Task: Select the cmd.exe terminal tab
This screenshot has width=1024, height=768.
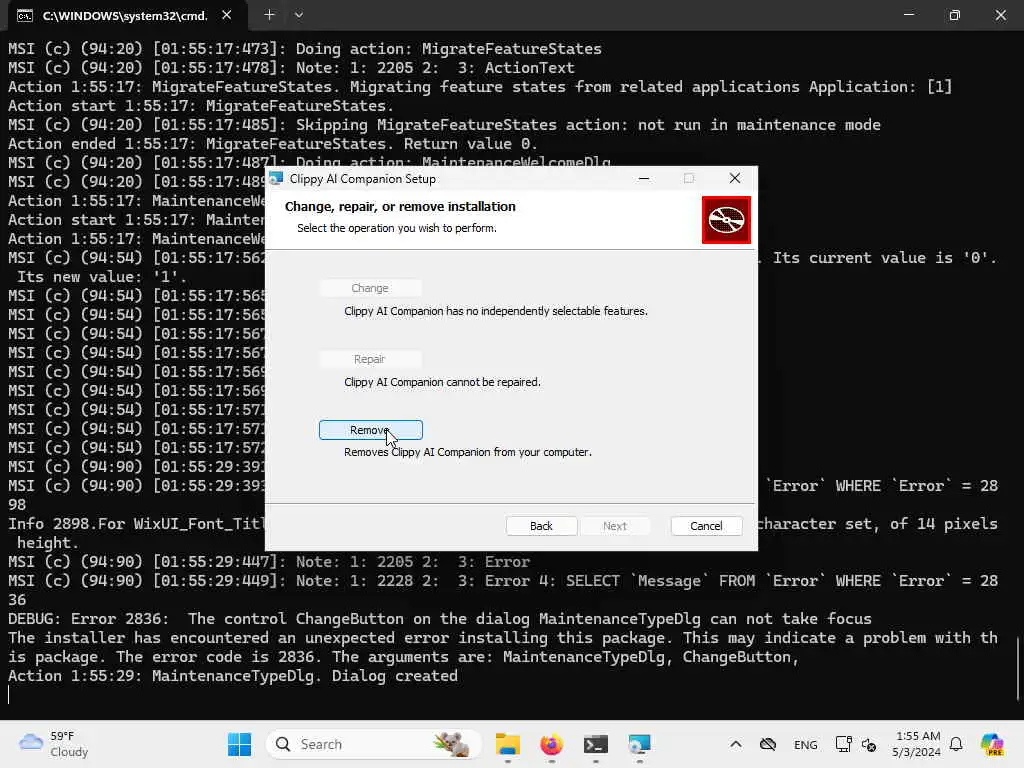Action: pos(125,15)
